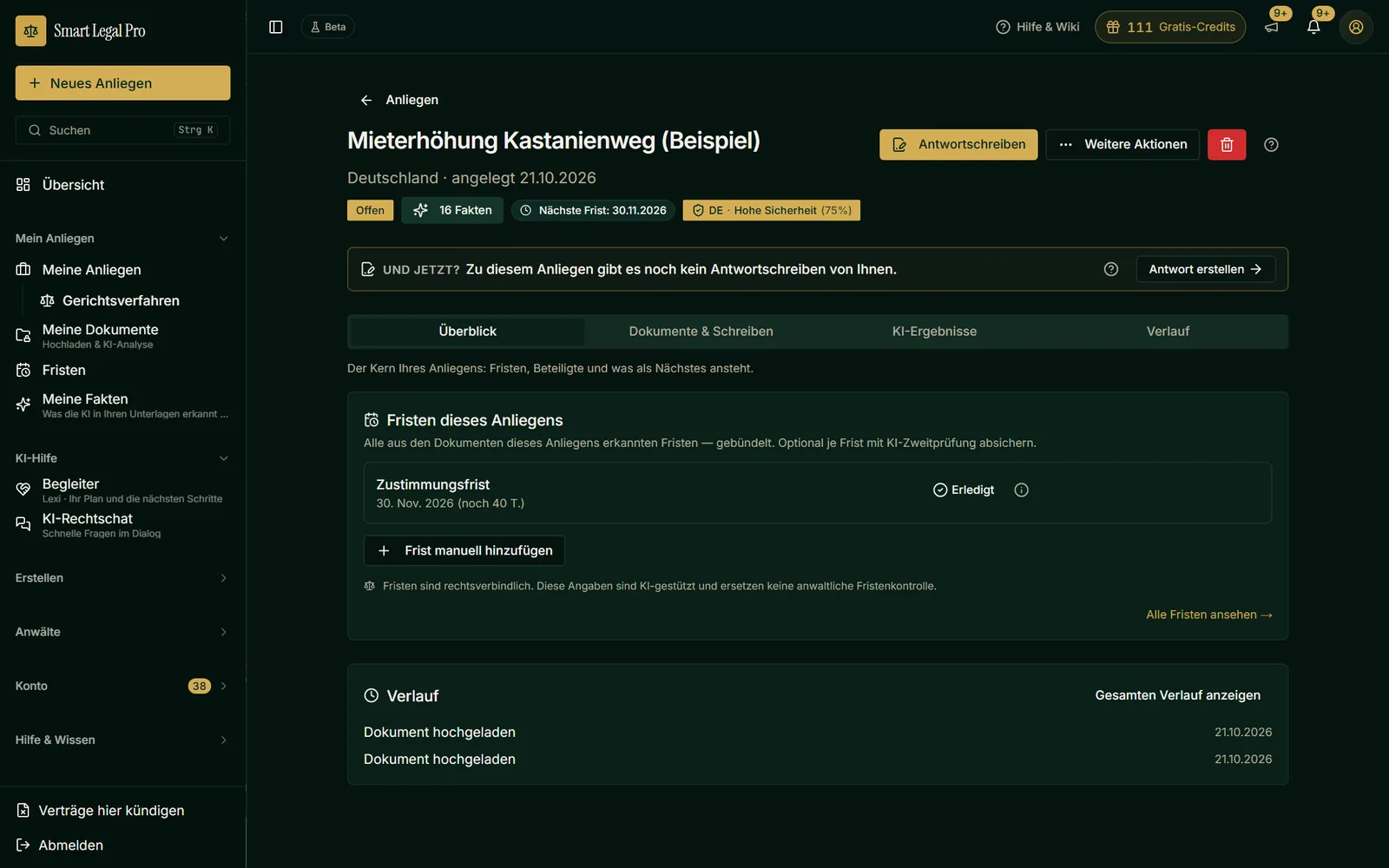Viewport: 1389px width, 868px height.
Task: Toggle Erledigt status of Zustimmungsfrist
Action: [964, 490]
